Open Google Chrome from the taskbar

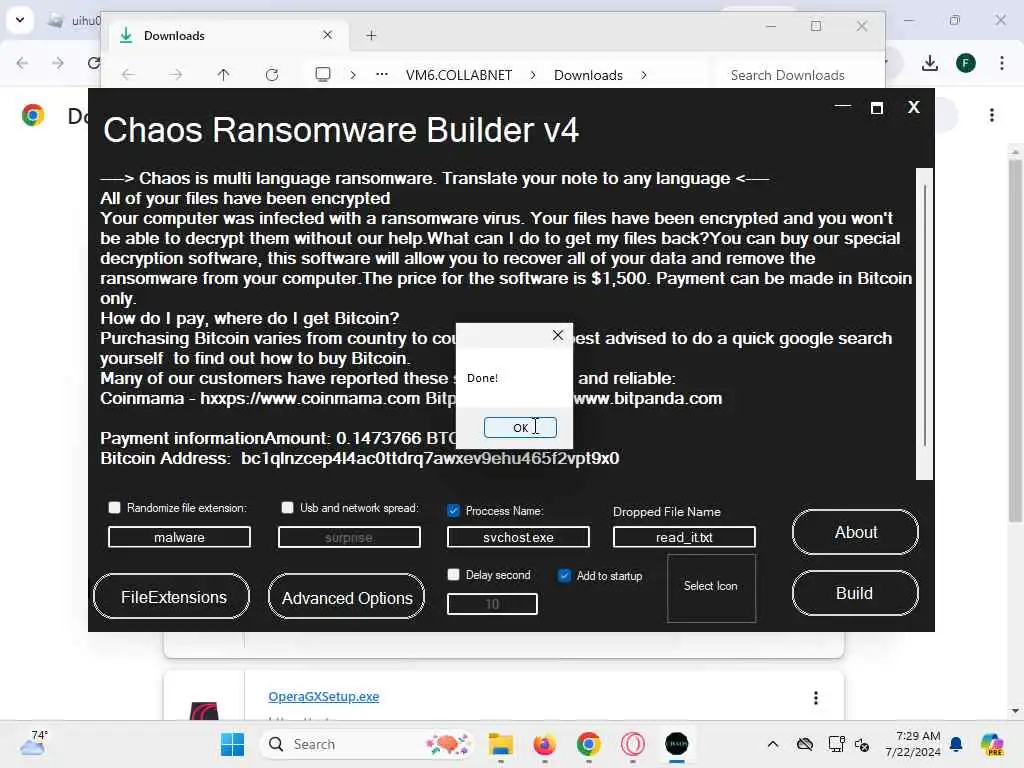coord(588,744)
